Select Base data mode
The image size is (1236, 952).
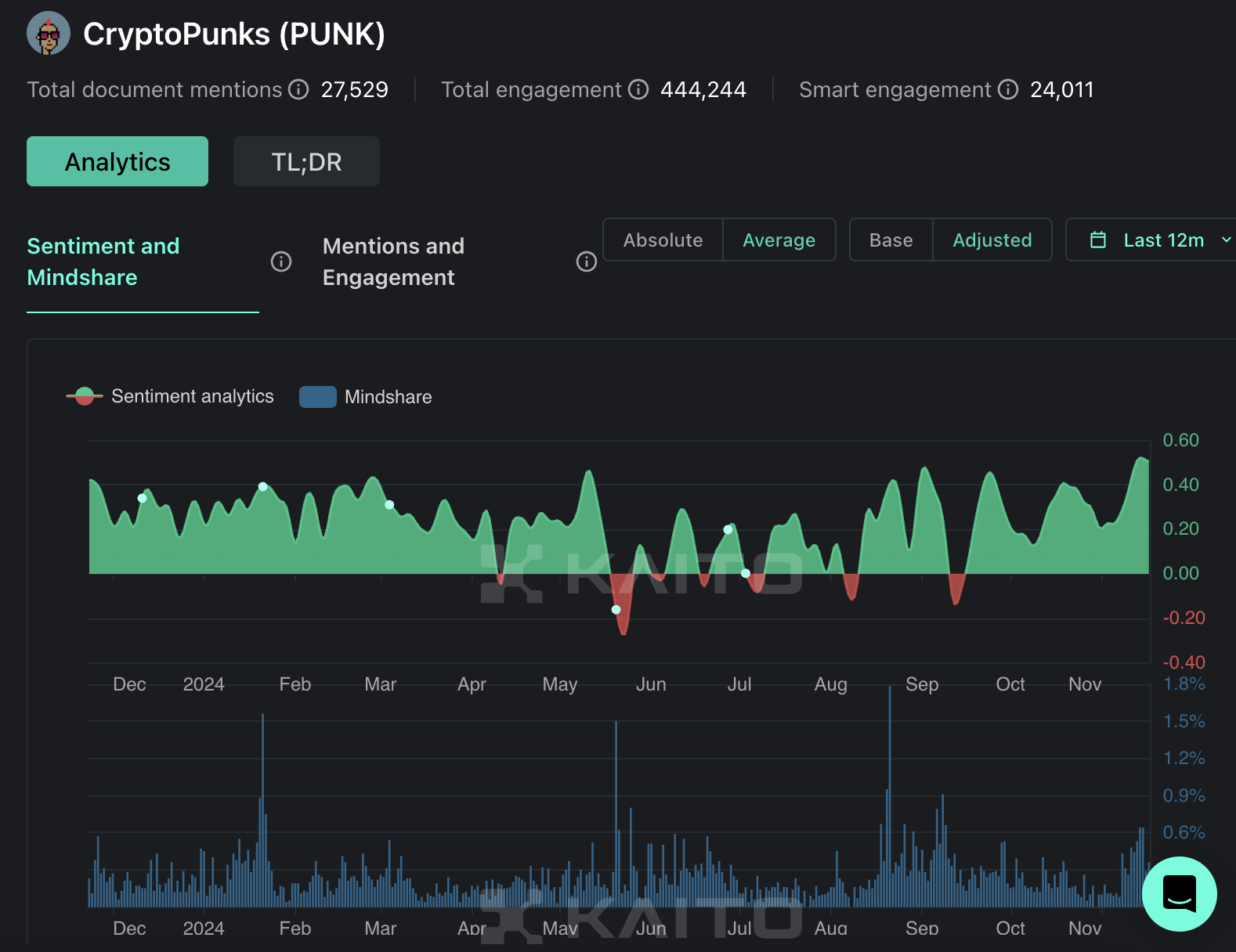pos(891,240)
